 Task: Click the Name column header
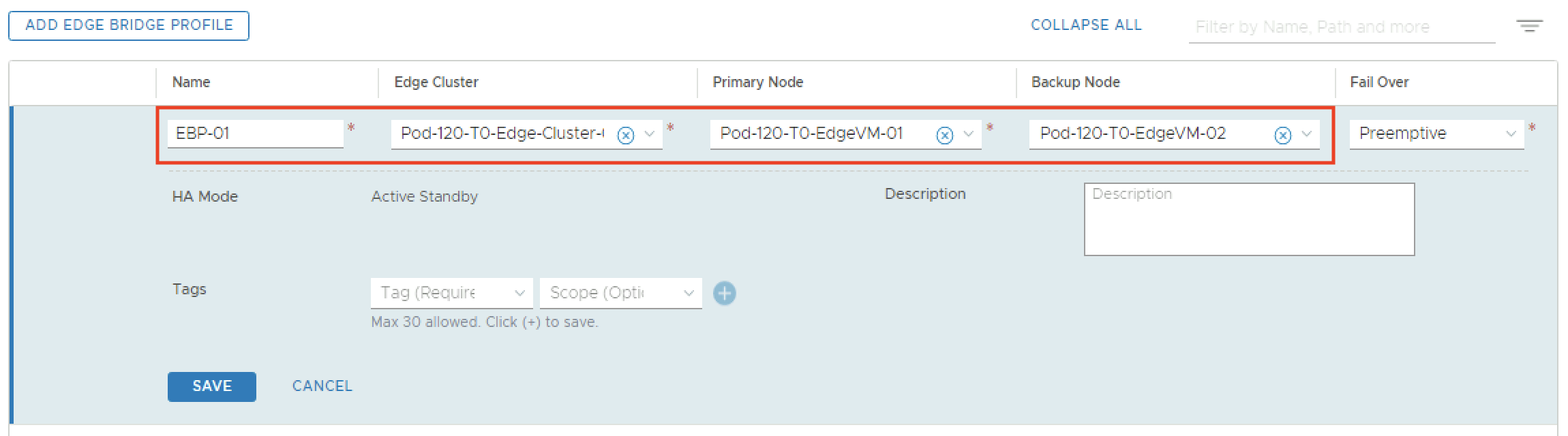191,82
